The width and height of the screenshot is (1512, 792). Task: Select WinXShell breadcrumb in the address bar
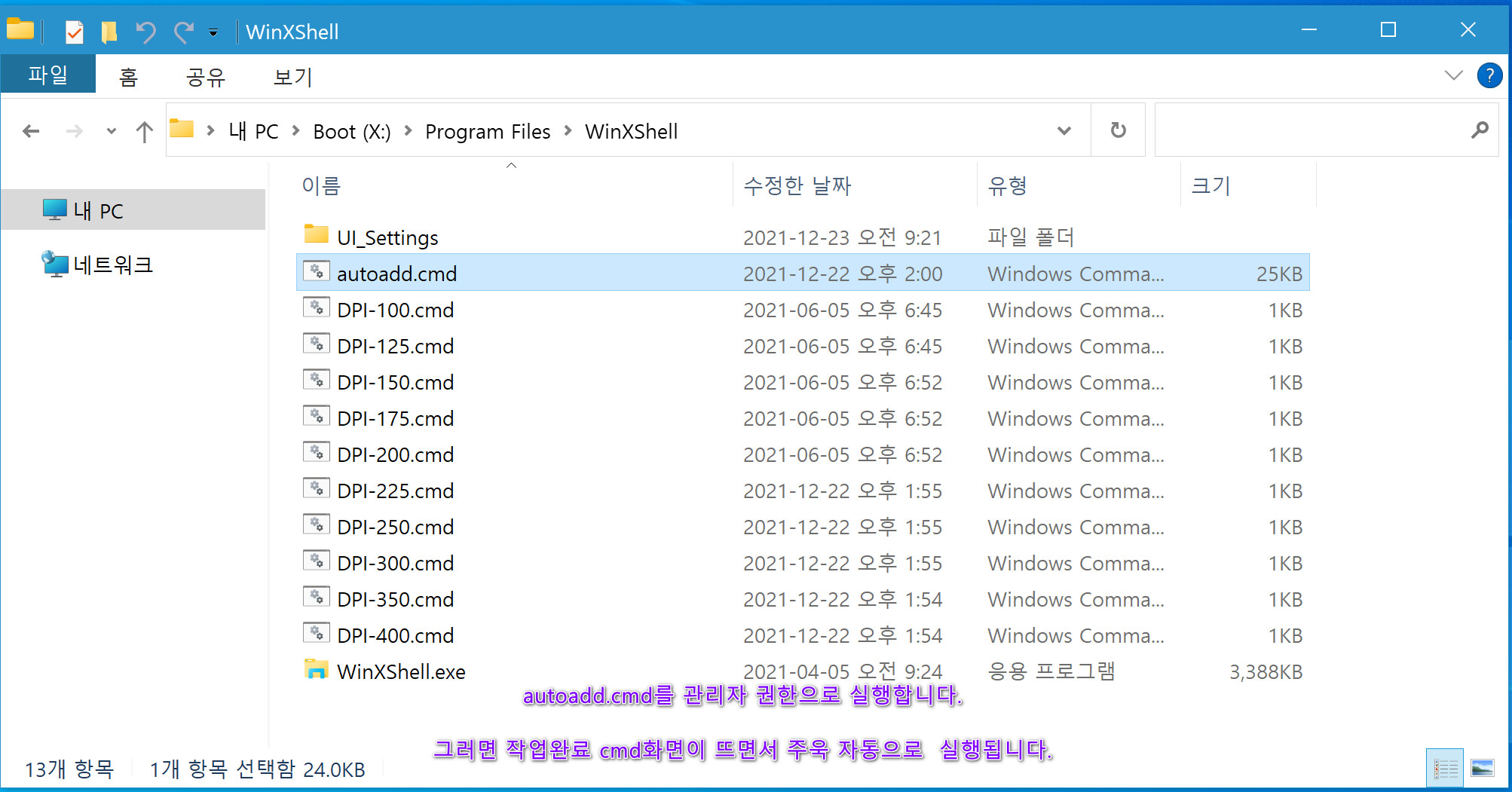coord(632,131)
